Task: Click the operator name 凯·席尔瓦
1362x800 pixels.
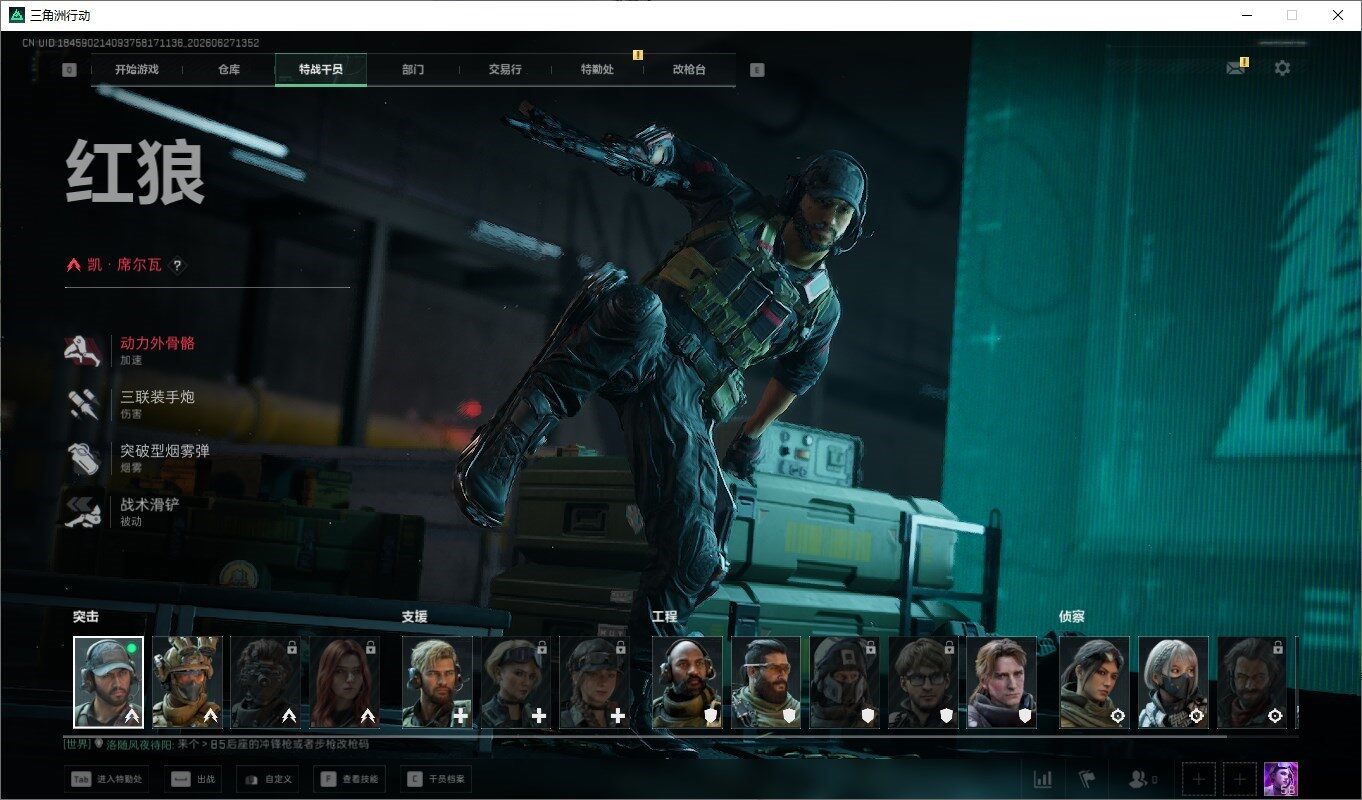Action: [124, 265]
